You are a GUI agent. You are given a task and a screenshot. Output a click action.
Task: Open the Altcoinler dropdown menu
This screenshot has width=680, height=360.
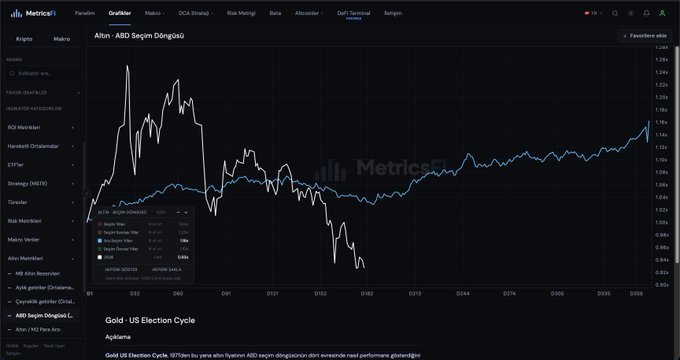click(309, 13)
